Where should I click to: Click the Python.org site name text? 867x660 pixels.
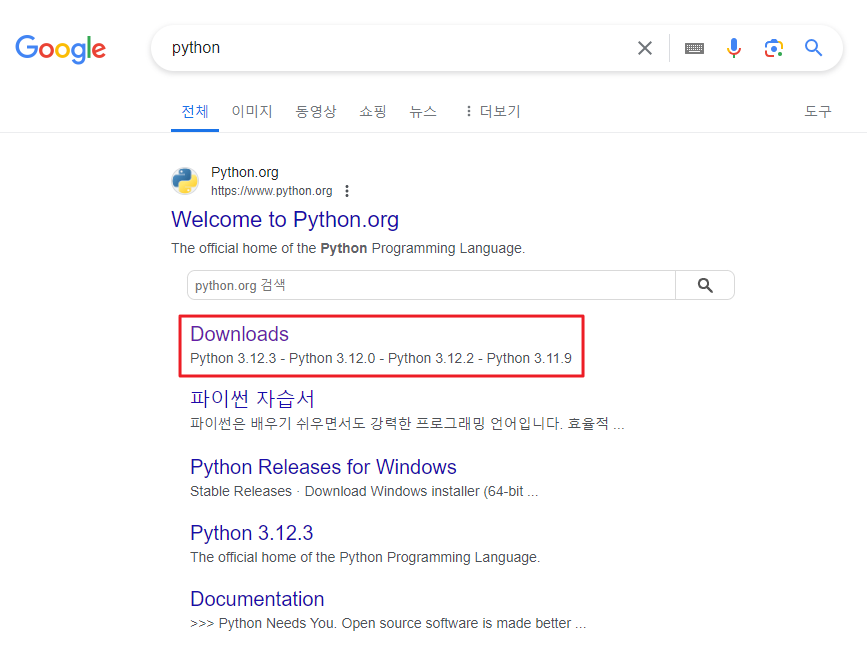[x=245, y=172]
